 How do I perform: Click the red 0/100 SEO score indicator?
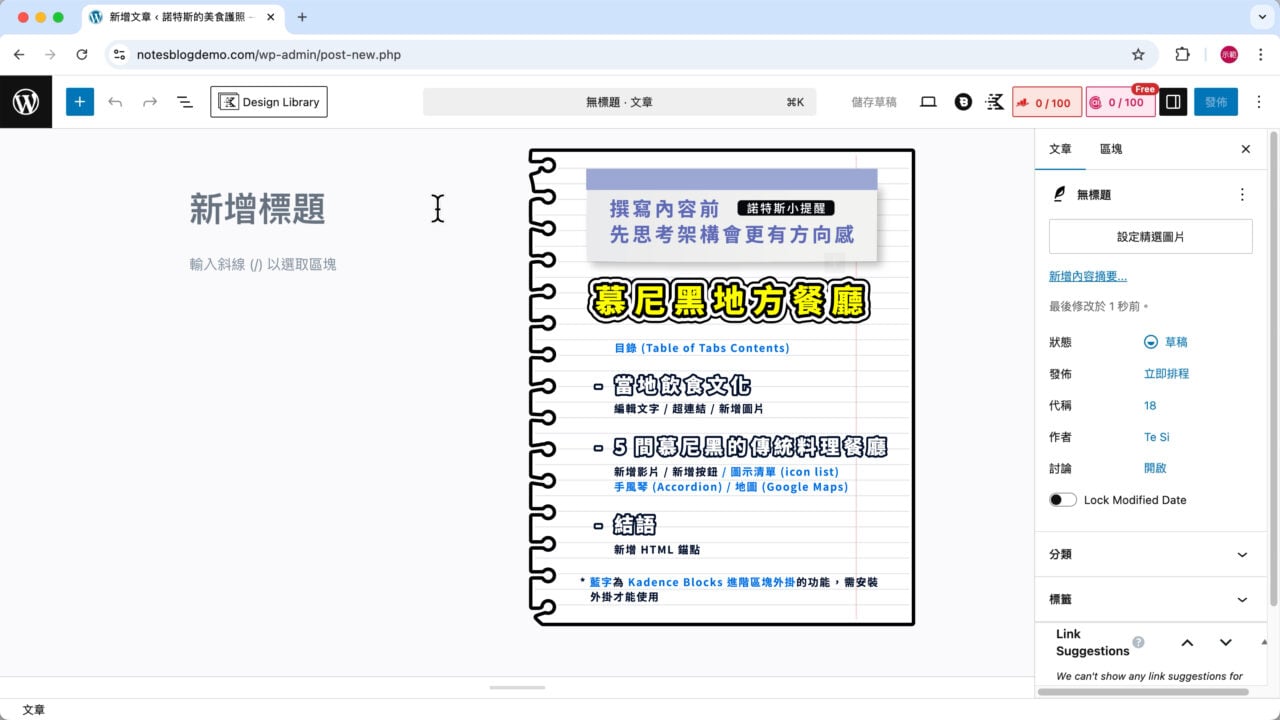(x=1047, y=101)
